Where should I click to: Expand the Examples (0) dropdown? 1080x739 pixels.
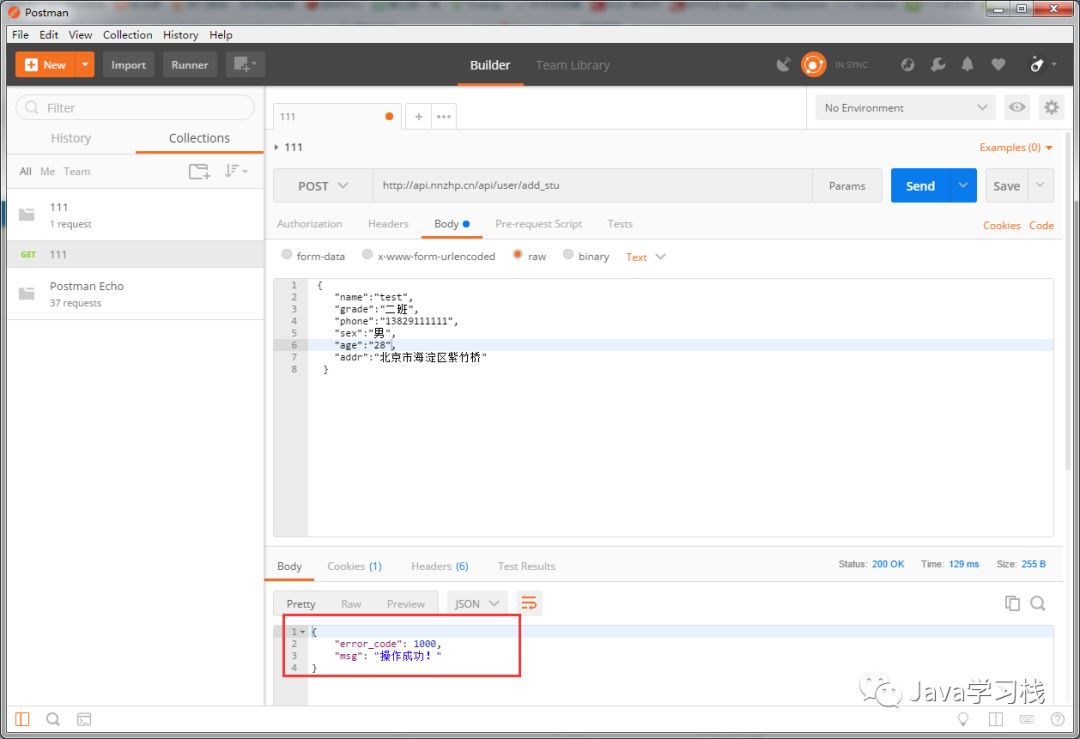click(1016, 147)
